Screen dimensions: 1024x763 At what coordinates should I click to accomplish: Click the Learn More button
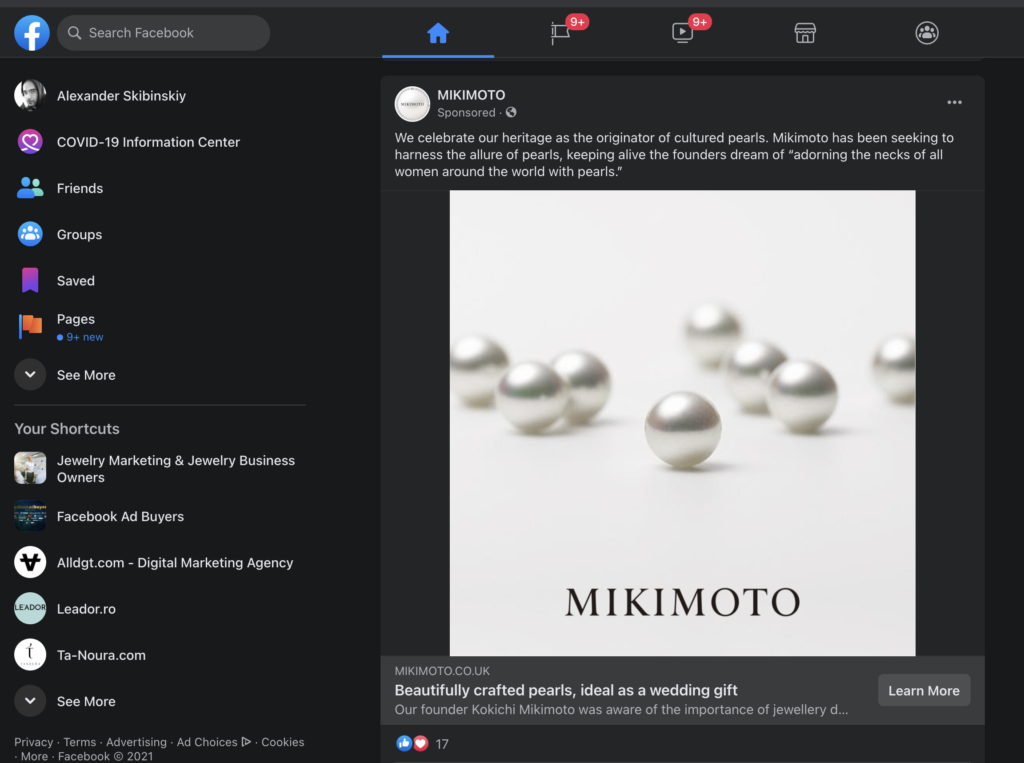click(x=924, y=690)
